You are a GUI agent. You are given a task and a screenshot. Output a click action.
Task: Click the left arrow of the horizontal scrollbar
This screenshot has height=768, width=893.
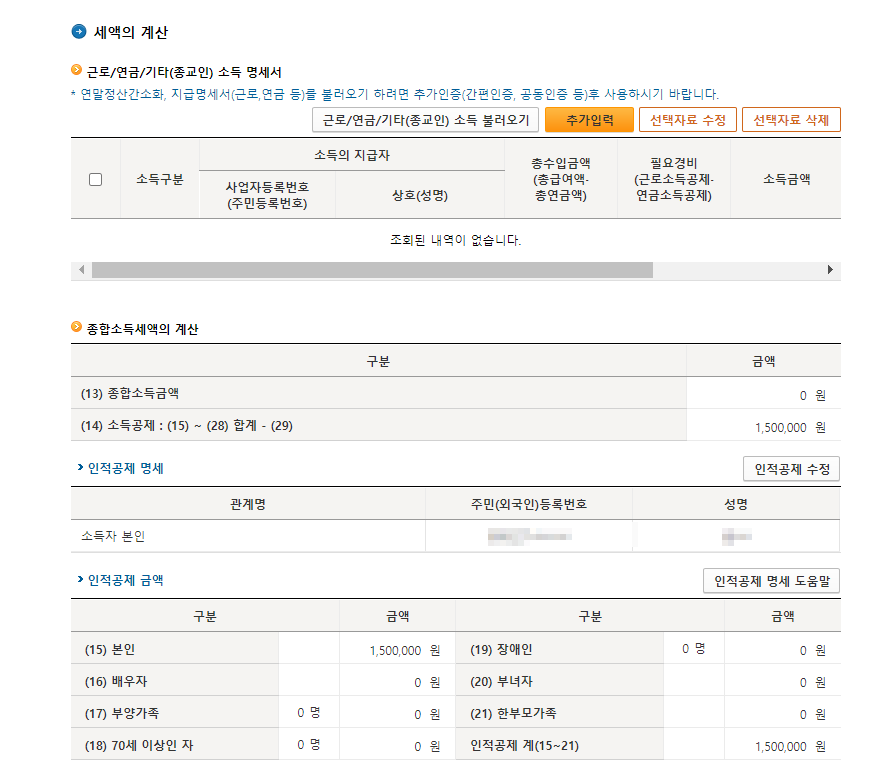[x=79, y=269]
